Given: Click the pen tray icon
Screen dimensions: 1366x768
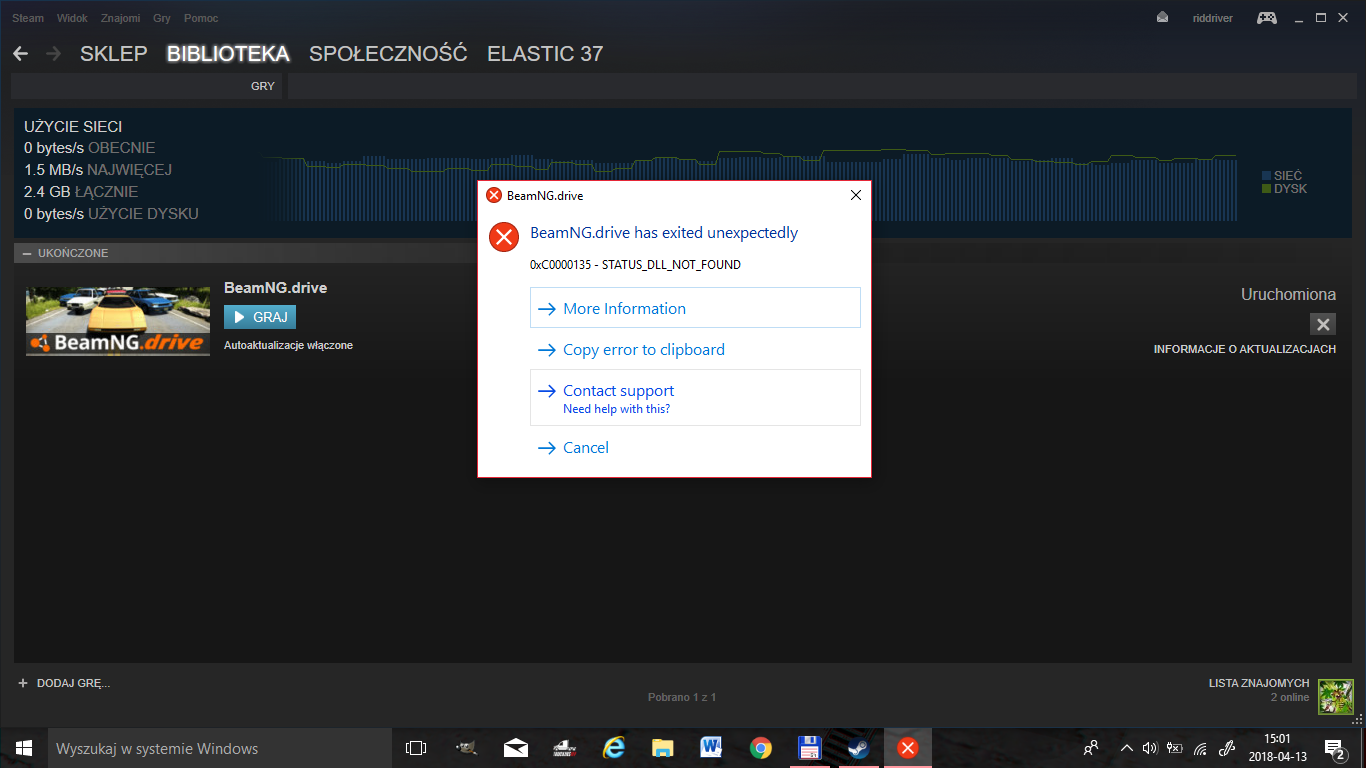Looking at the screenshot, I should pyautogui.click(x=1227, y=748).
